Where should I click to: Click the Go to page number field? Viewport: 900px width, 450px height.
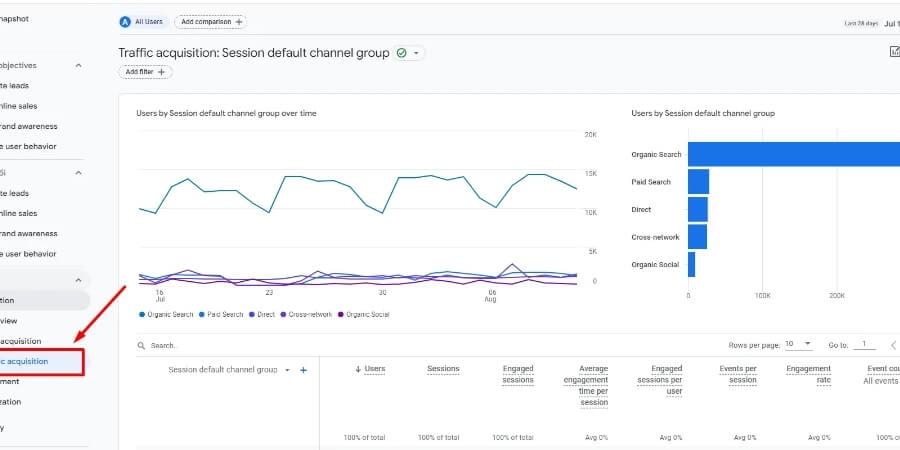(864, 345)
